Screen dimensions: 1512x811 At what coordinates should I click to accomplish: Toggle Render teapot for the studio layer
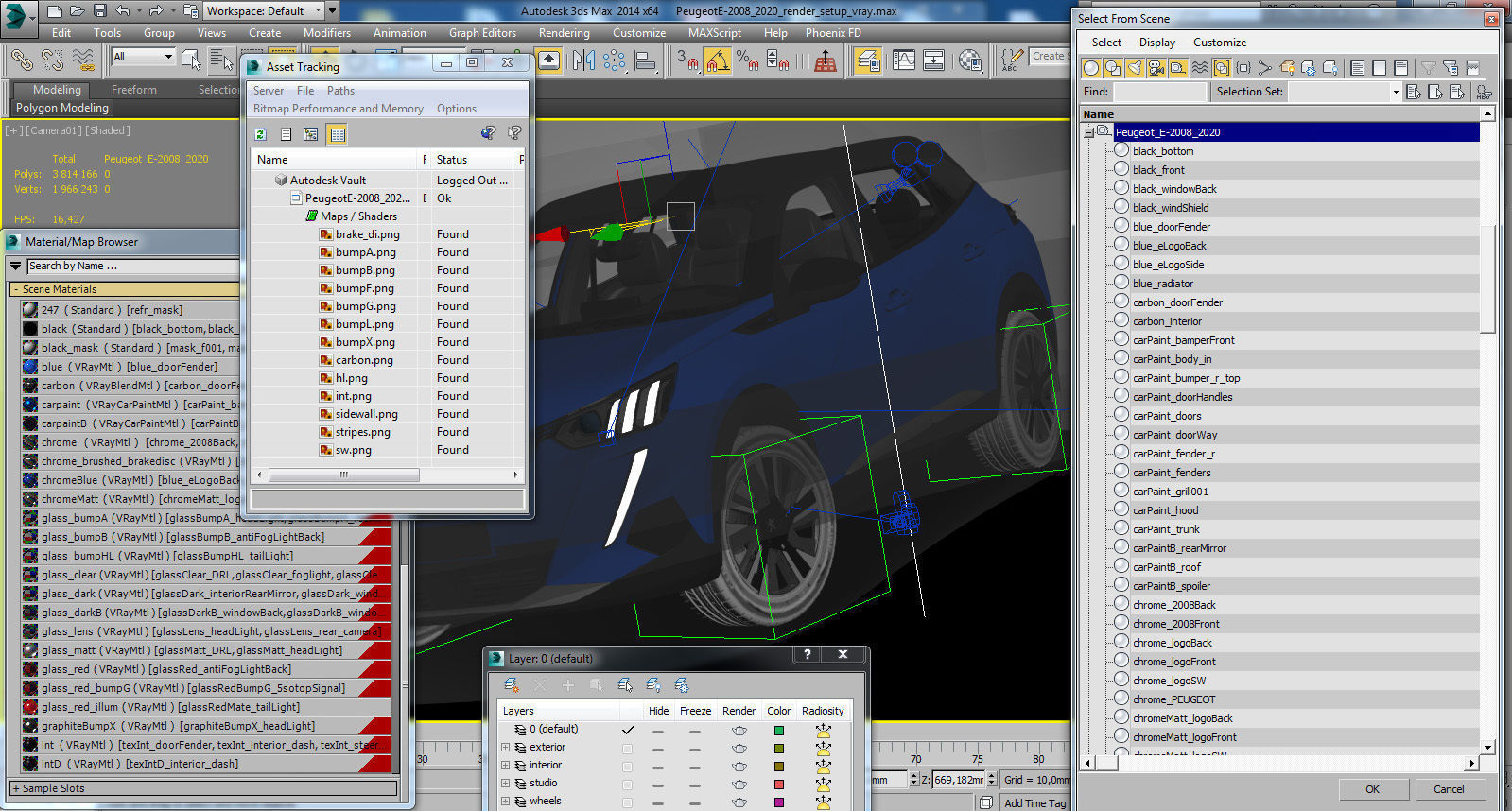tap(739, 784)
